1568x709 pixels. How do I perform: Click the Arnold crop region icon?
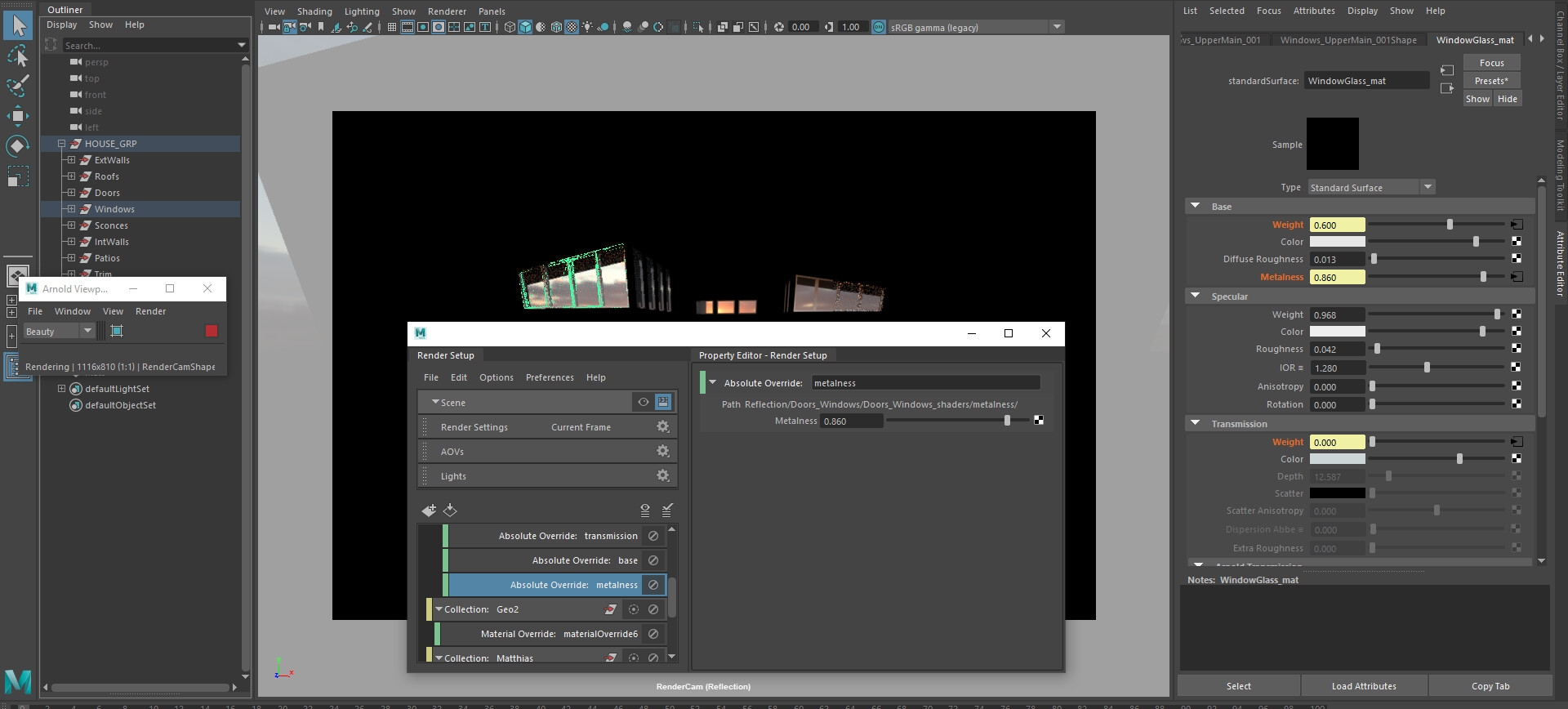pyautogui.click(x=117, y=331)
